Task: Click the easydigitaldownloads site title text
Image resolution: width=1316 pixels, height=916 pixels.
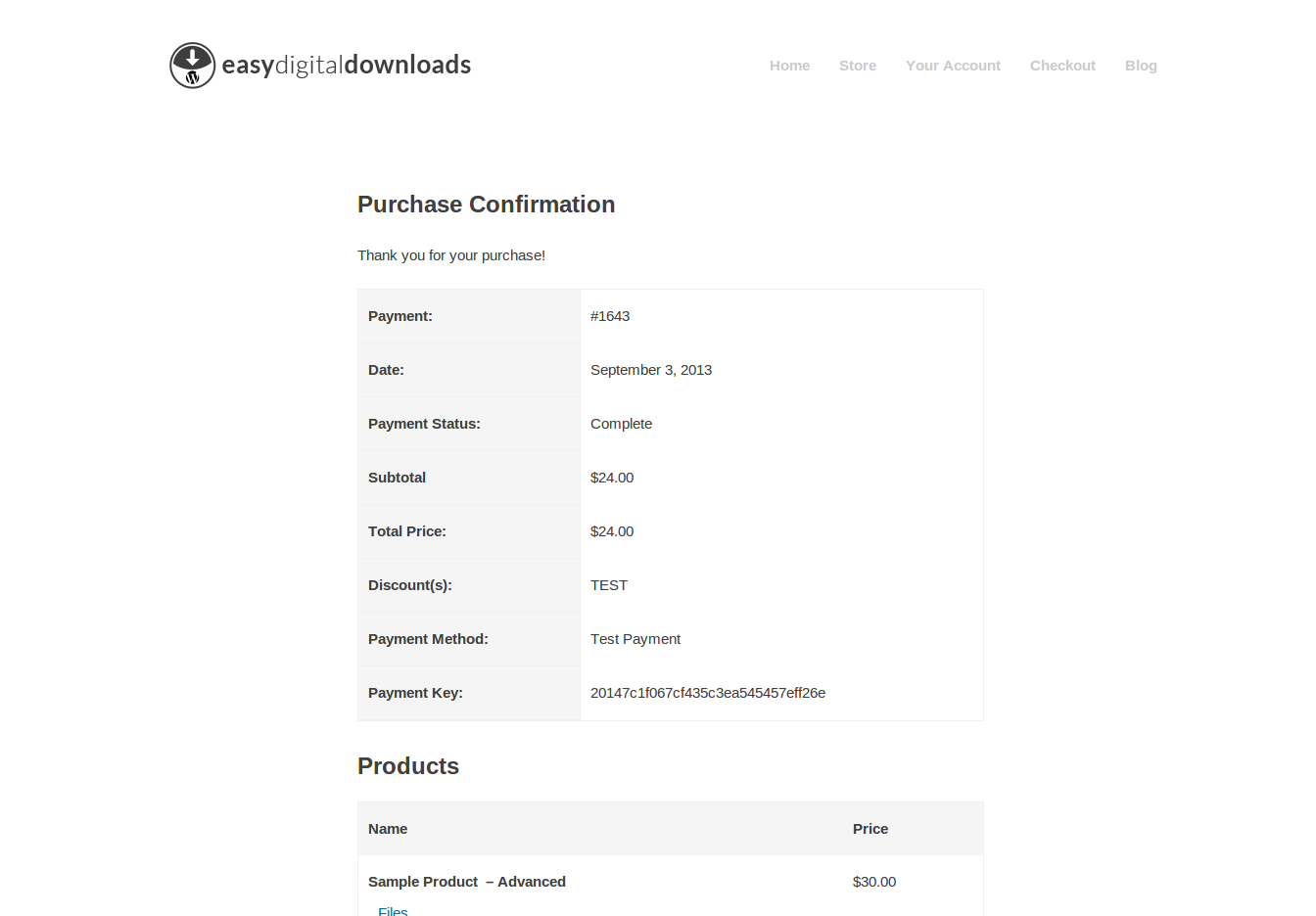Action: [x=347, y=66]
